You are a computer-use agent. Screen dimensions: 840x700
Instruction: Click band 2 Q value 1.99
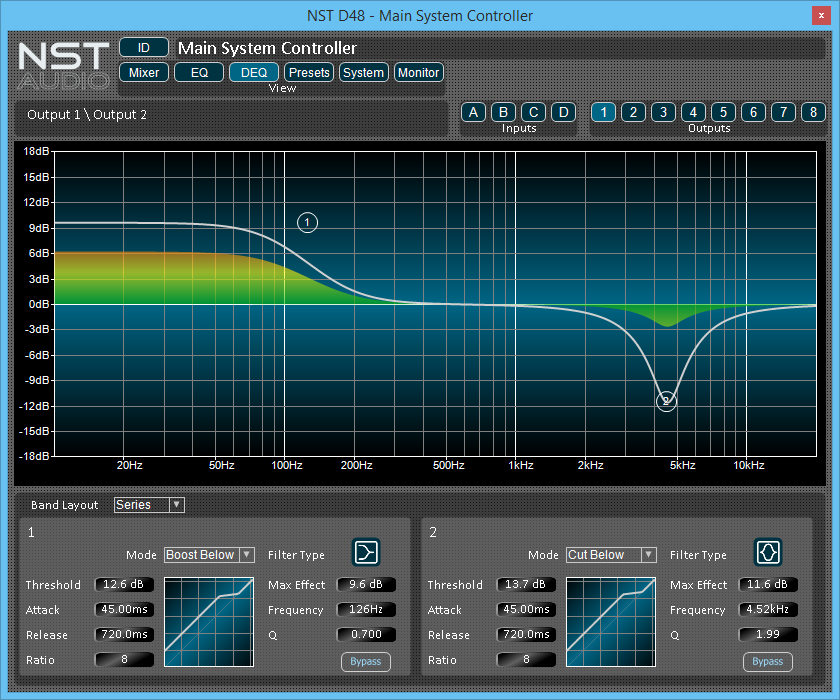pyautogui.click(x=768, y=635)
